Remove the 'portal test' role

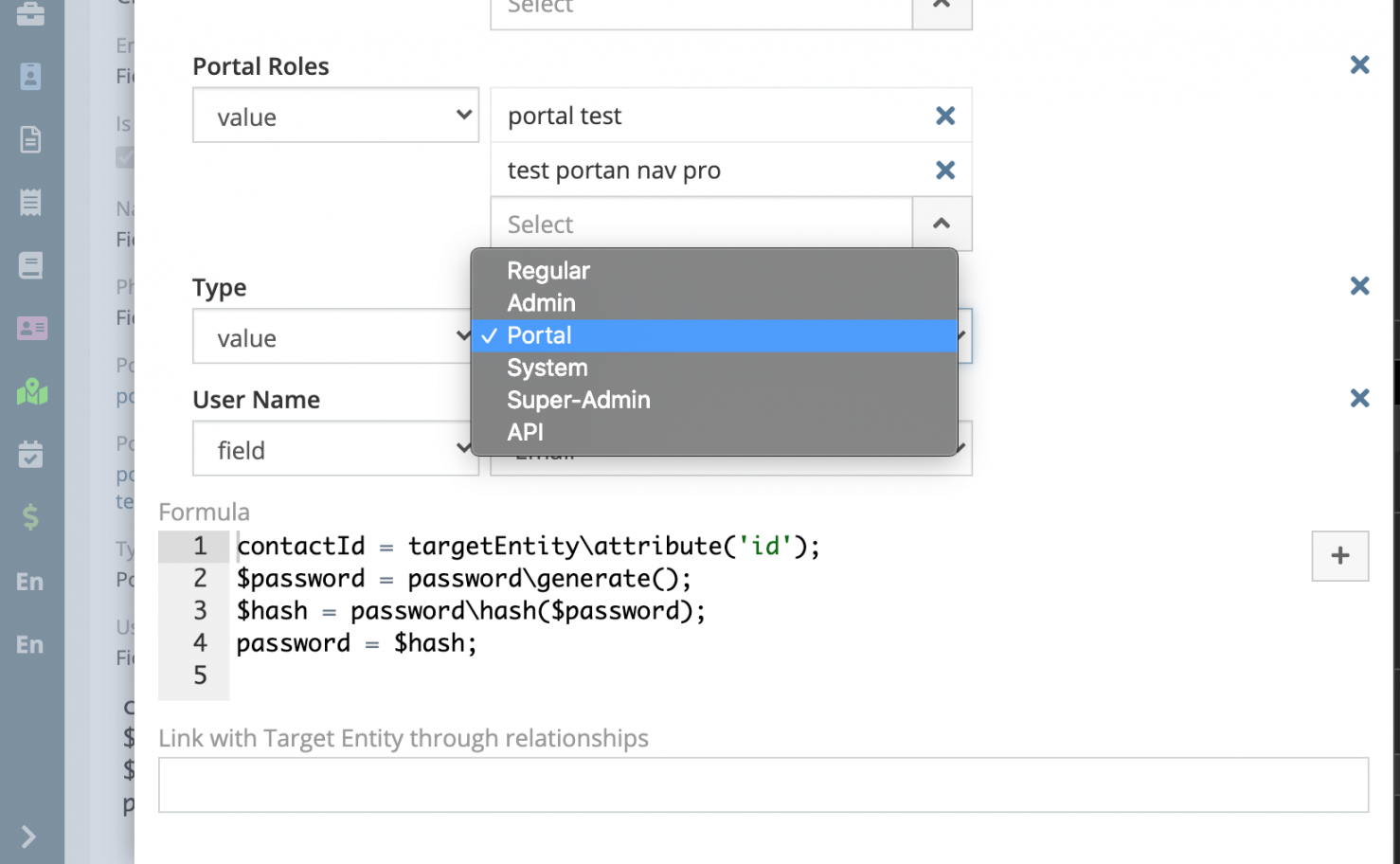tap(944, 116)
